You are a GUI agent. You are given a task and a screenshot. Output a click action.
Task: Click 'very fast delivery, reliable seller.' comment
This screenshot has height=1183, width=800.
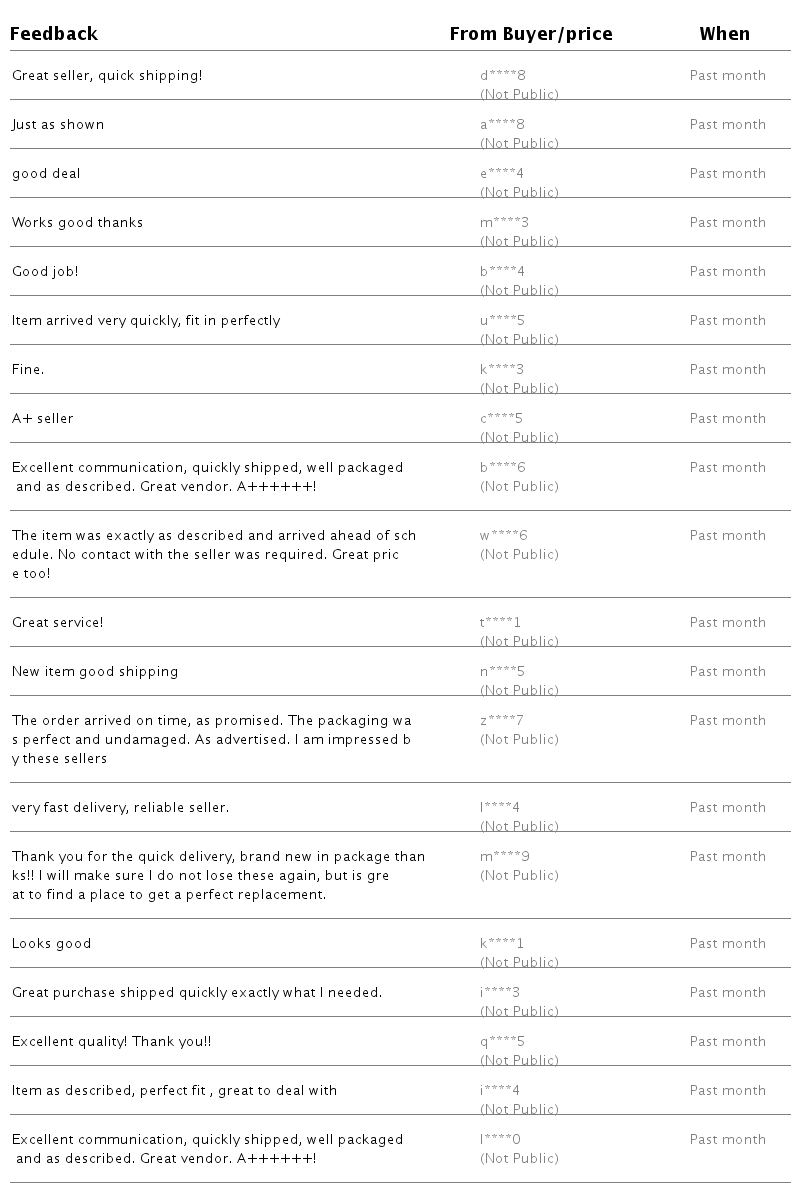(120, 808)
